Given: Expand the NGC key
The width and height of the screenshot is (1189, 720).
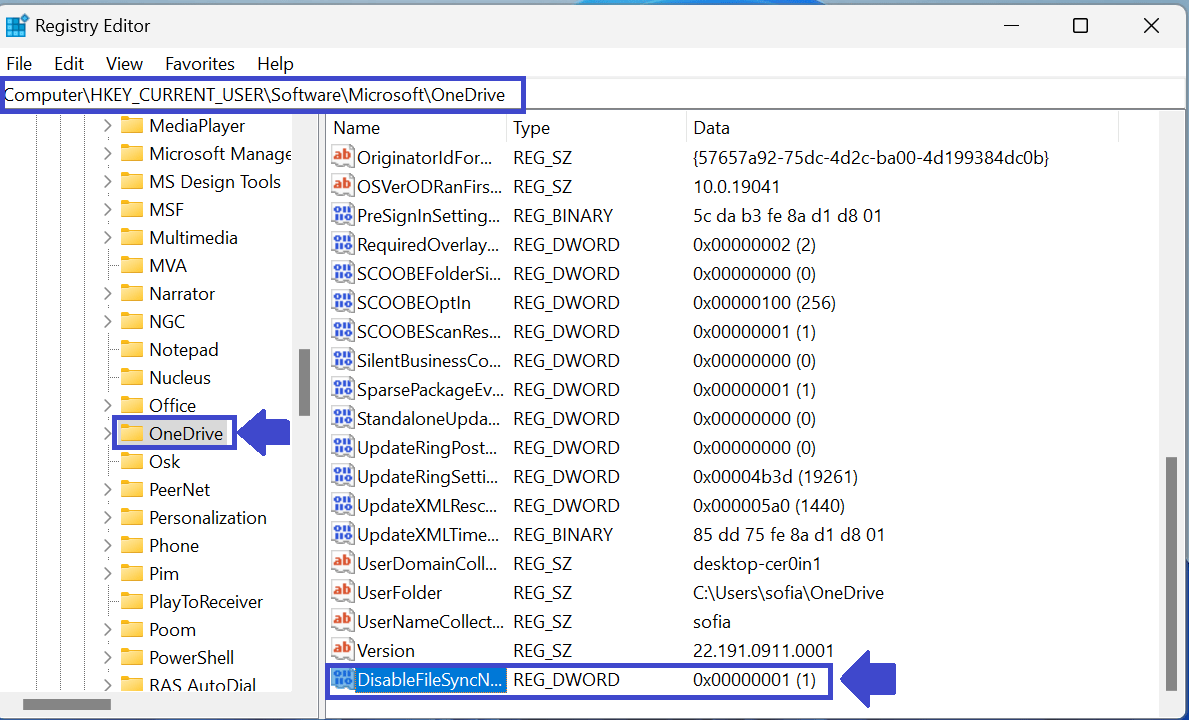Looking at the screenshot, I should [107, 321].
